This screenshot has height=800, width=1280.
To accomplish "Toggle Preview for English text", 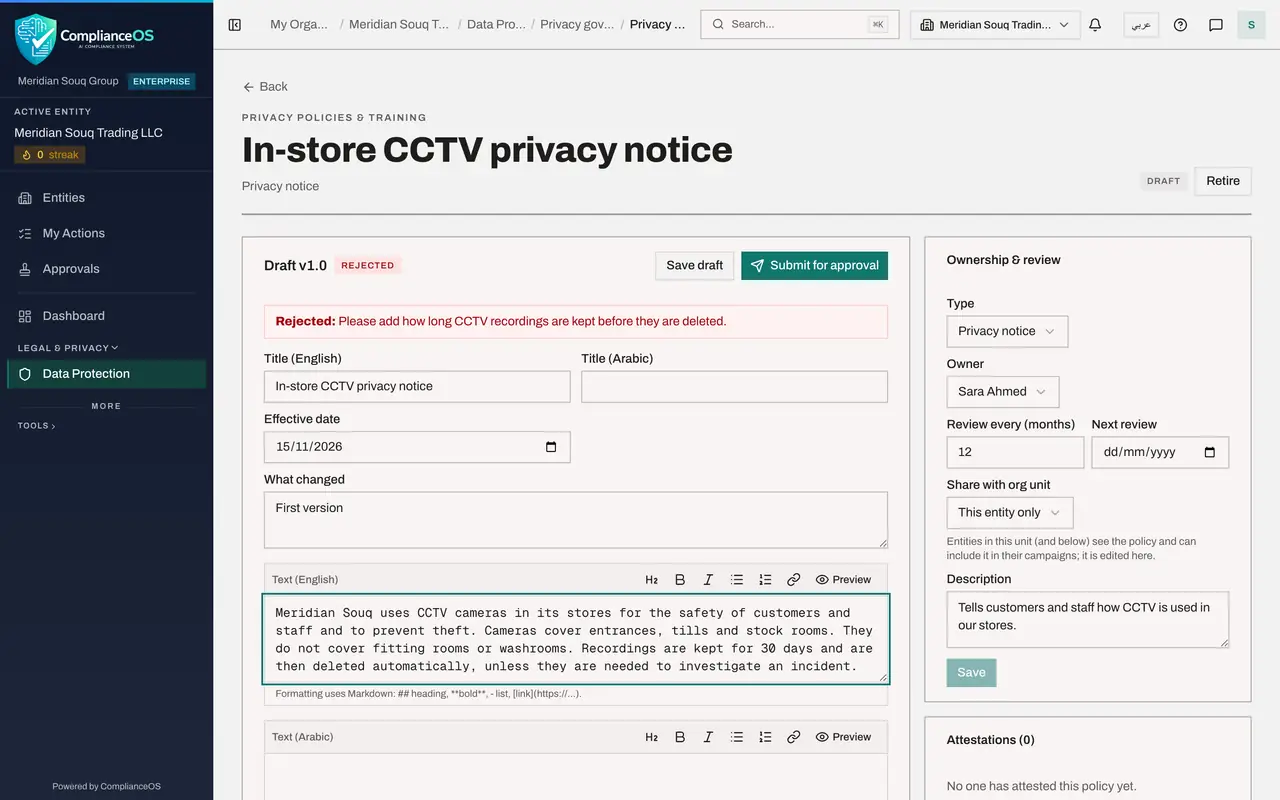I will (x=843, y=580).
